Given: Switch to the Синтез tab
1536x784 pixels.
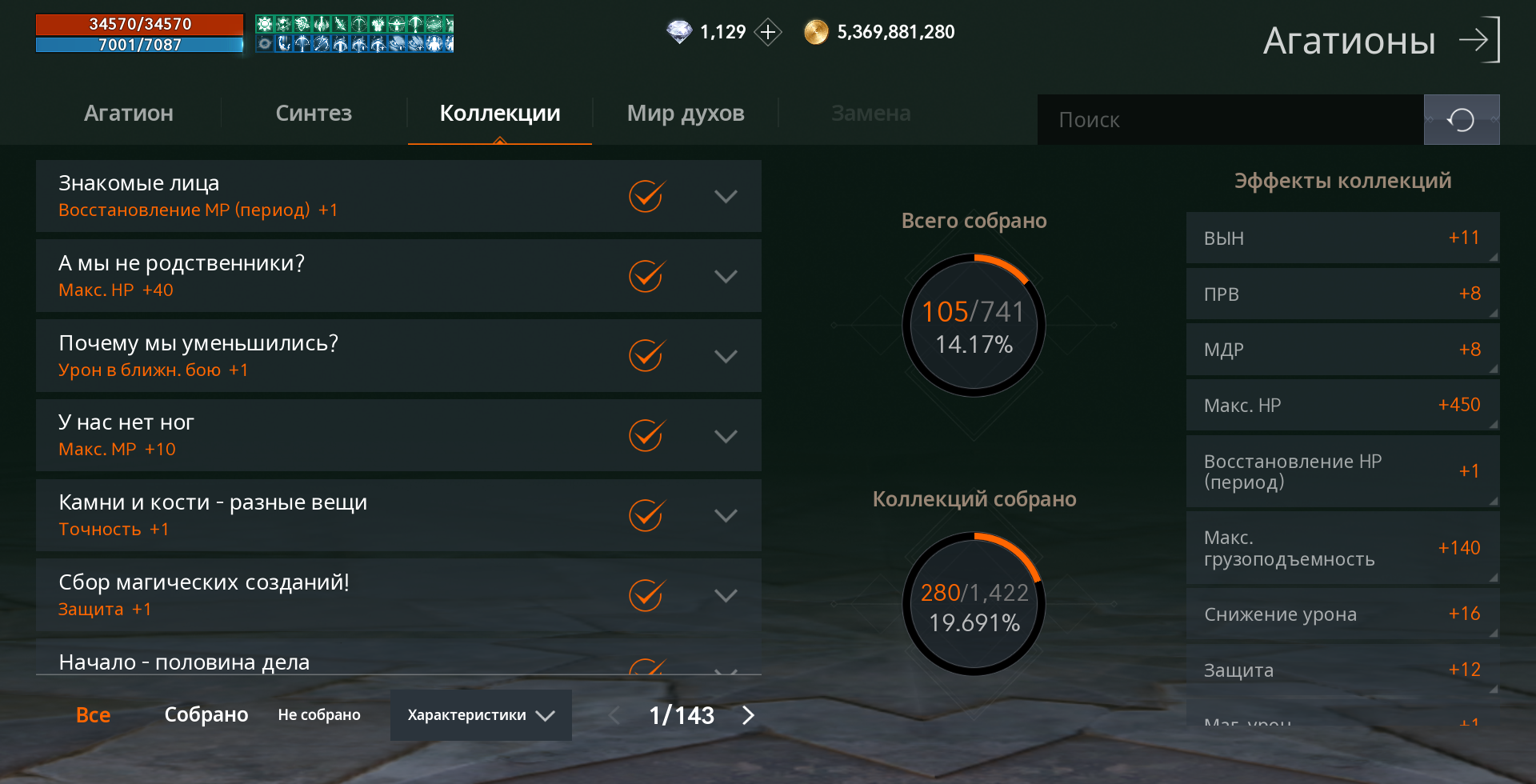Looking at the screenshot, I should pos(314,113).
